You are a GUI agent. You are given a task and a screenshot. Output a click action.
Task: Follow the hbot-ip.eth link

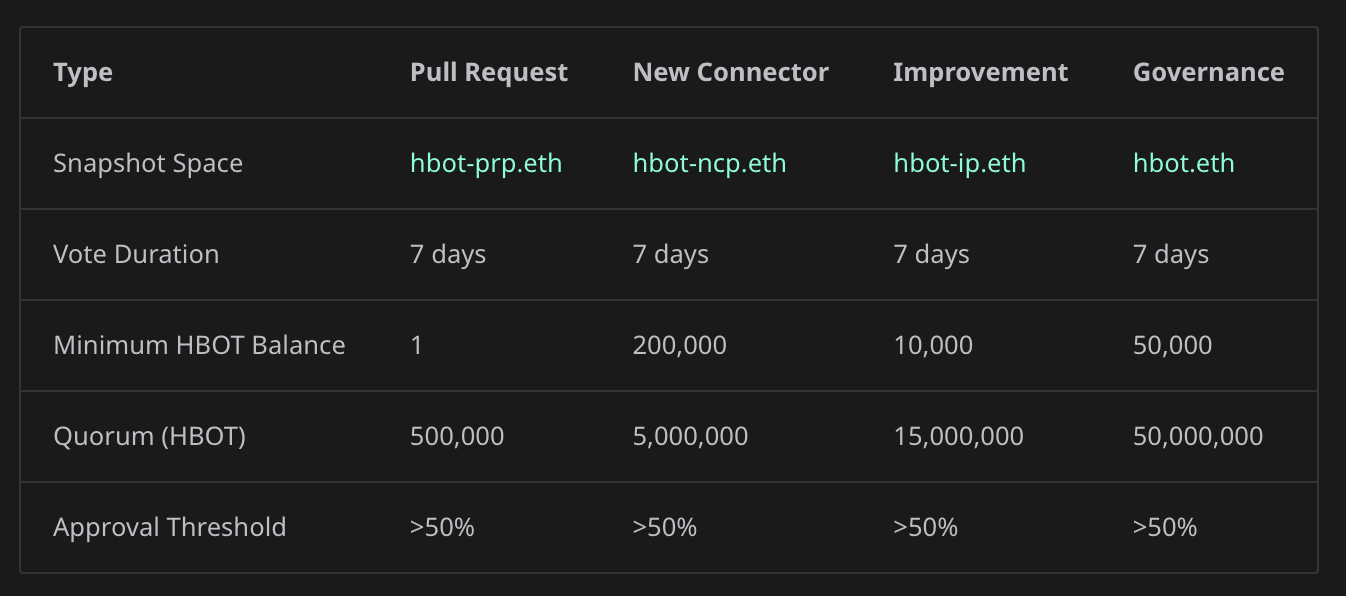pos(959,163)
